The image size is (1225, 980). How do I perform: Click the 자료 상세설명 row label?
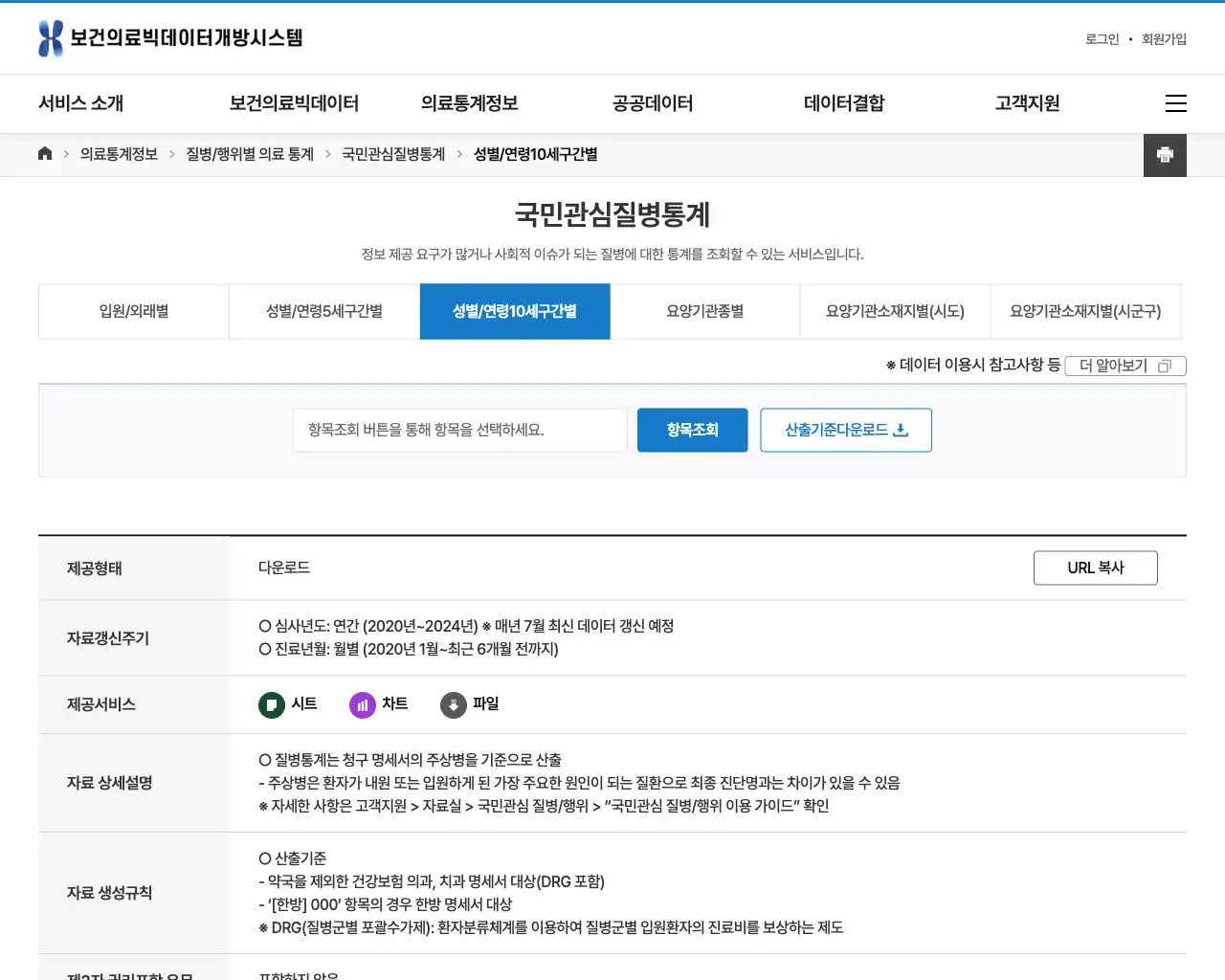(110, 783)
